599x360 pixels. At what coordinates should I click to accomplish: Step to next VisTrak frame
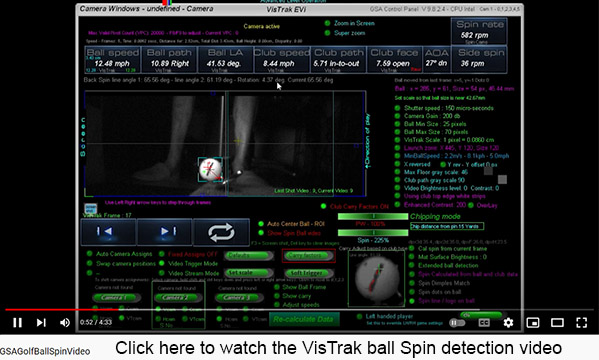pos(165,232)
